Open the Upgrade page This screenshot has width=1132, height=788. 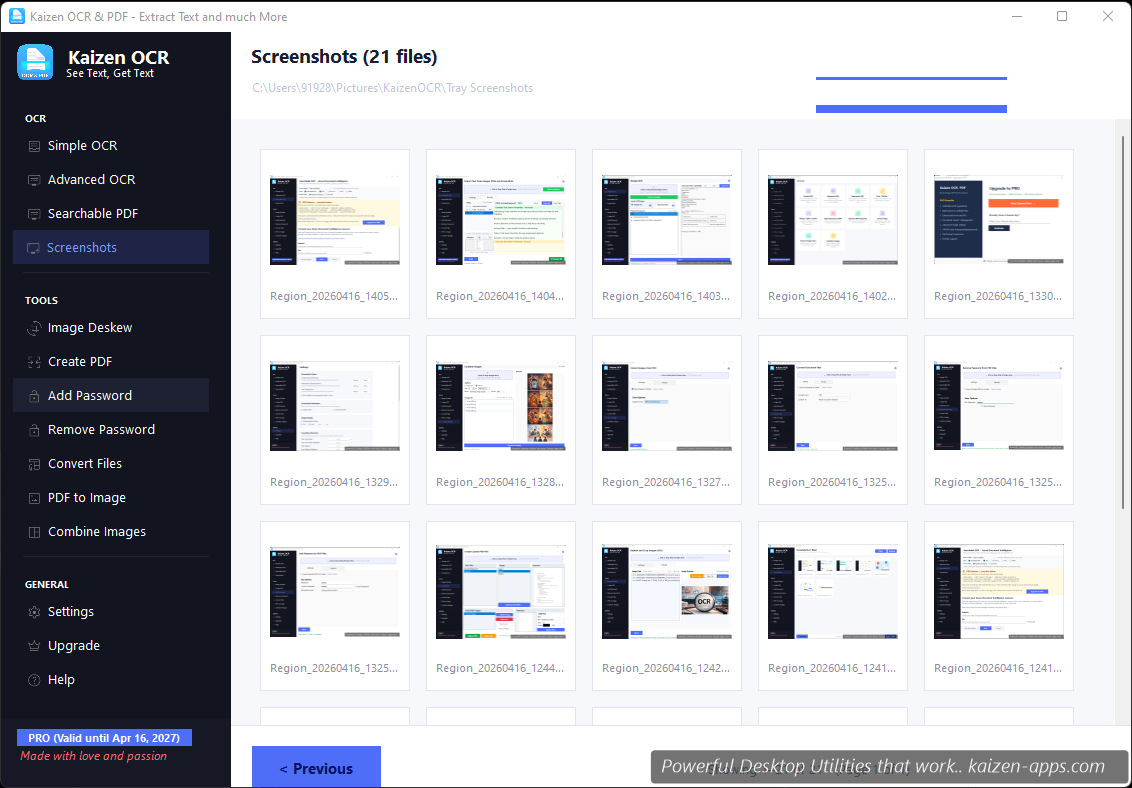(72, 645)
